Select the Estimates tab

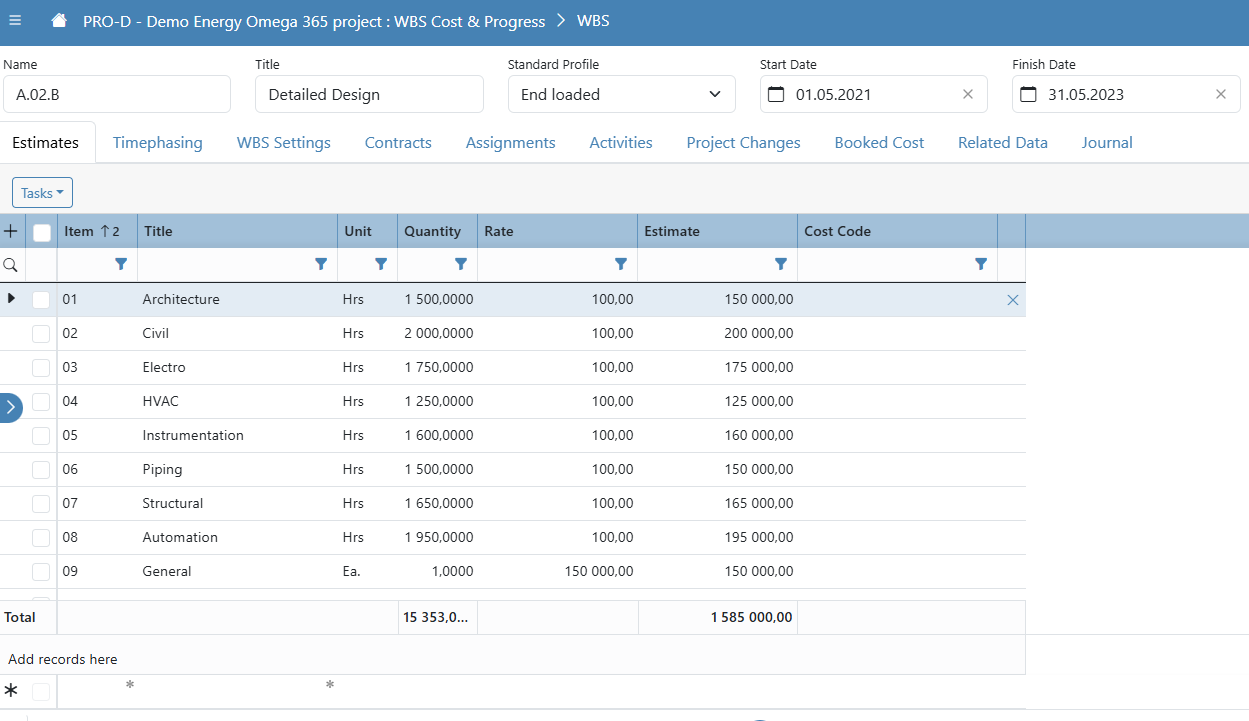coord(46,143)
